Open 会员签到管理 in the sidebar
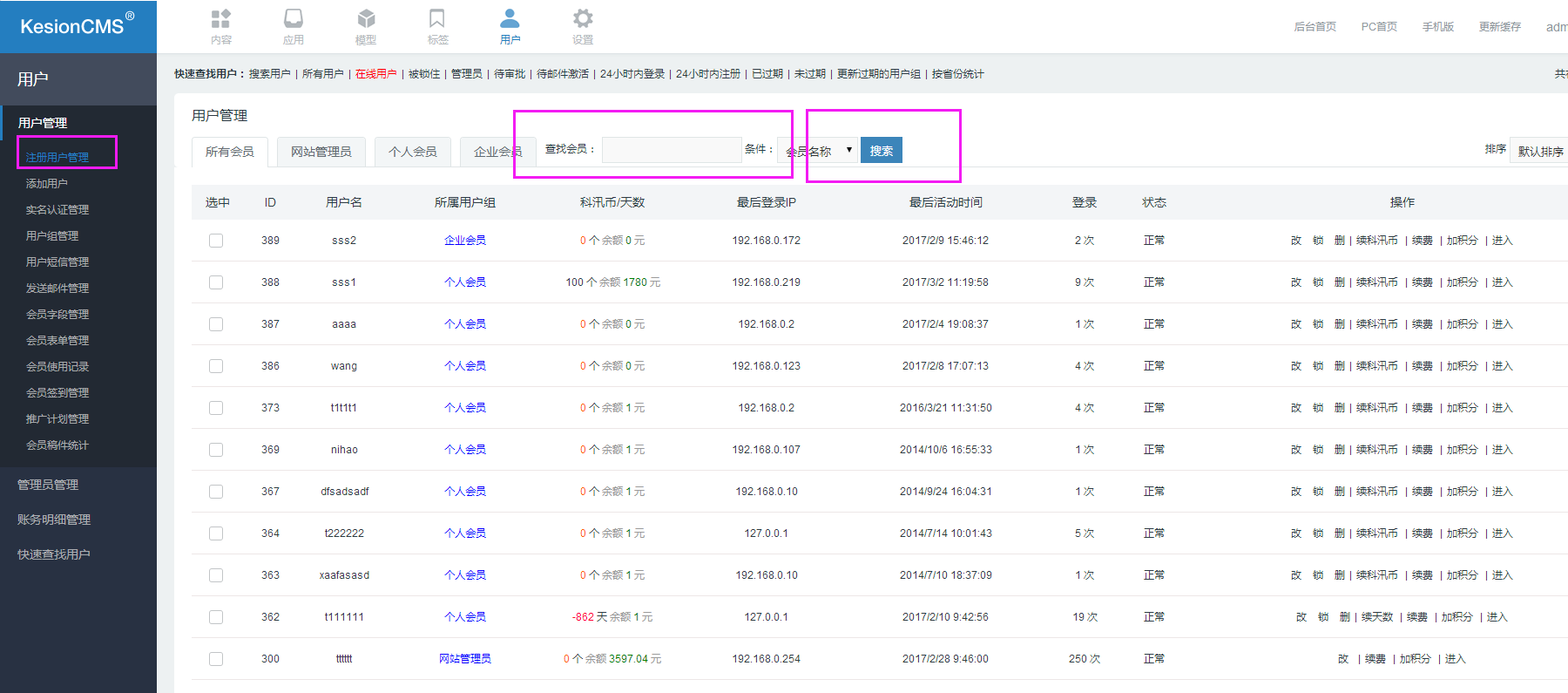This screenshot has height=693, width=1568. 57,393
